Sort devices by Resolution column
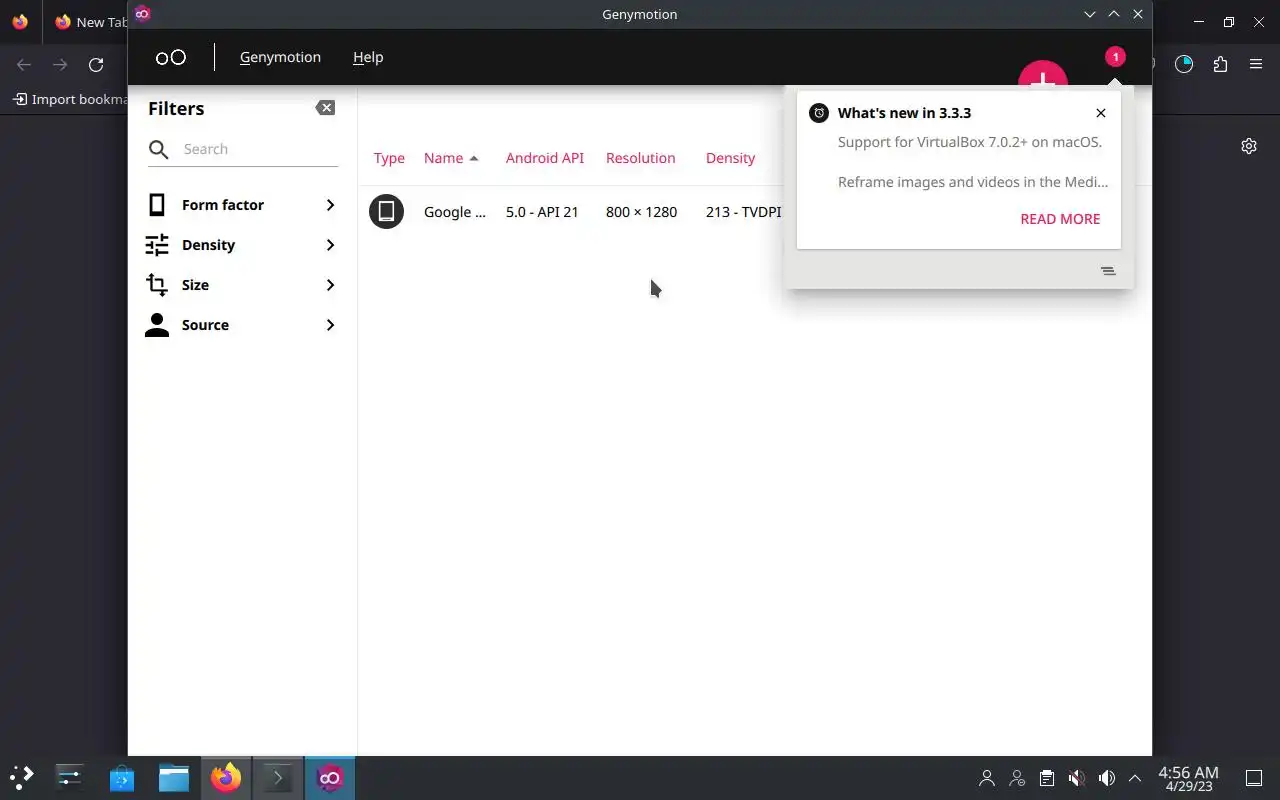The height and width of the screenshot is (800, 1280). [x=641, y=158]
